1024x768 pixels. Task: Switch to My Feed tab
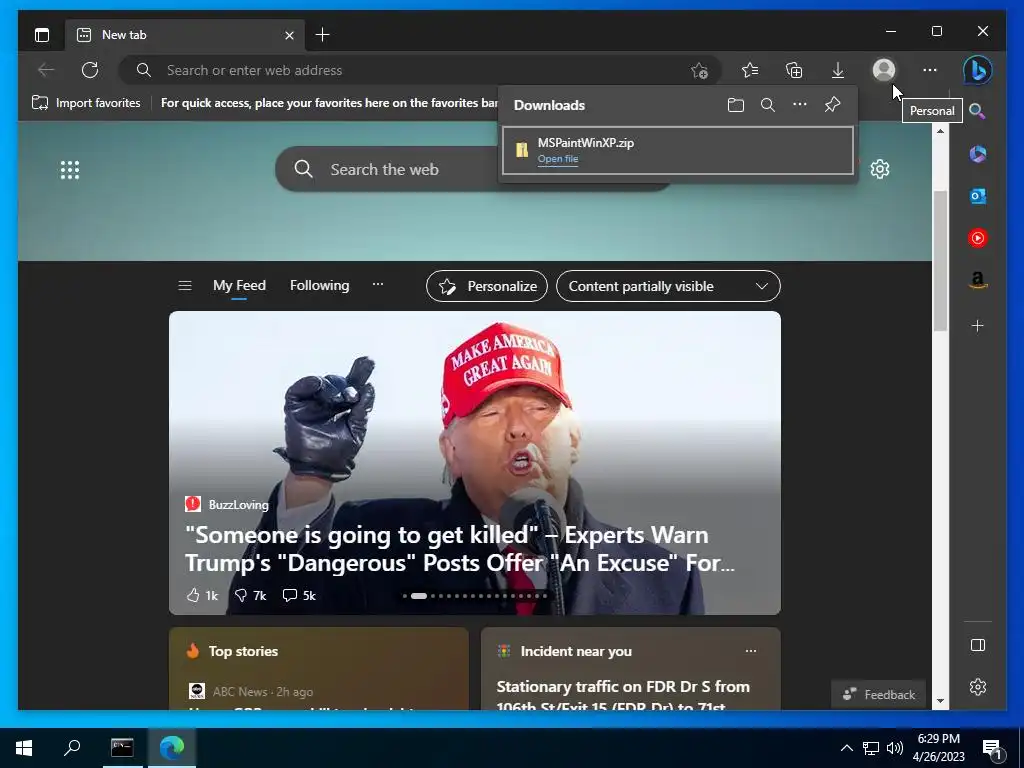pos(239,285)
